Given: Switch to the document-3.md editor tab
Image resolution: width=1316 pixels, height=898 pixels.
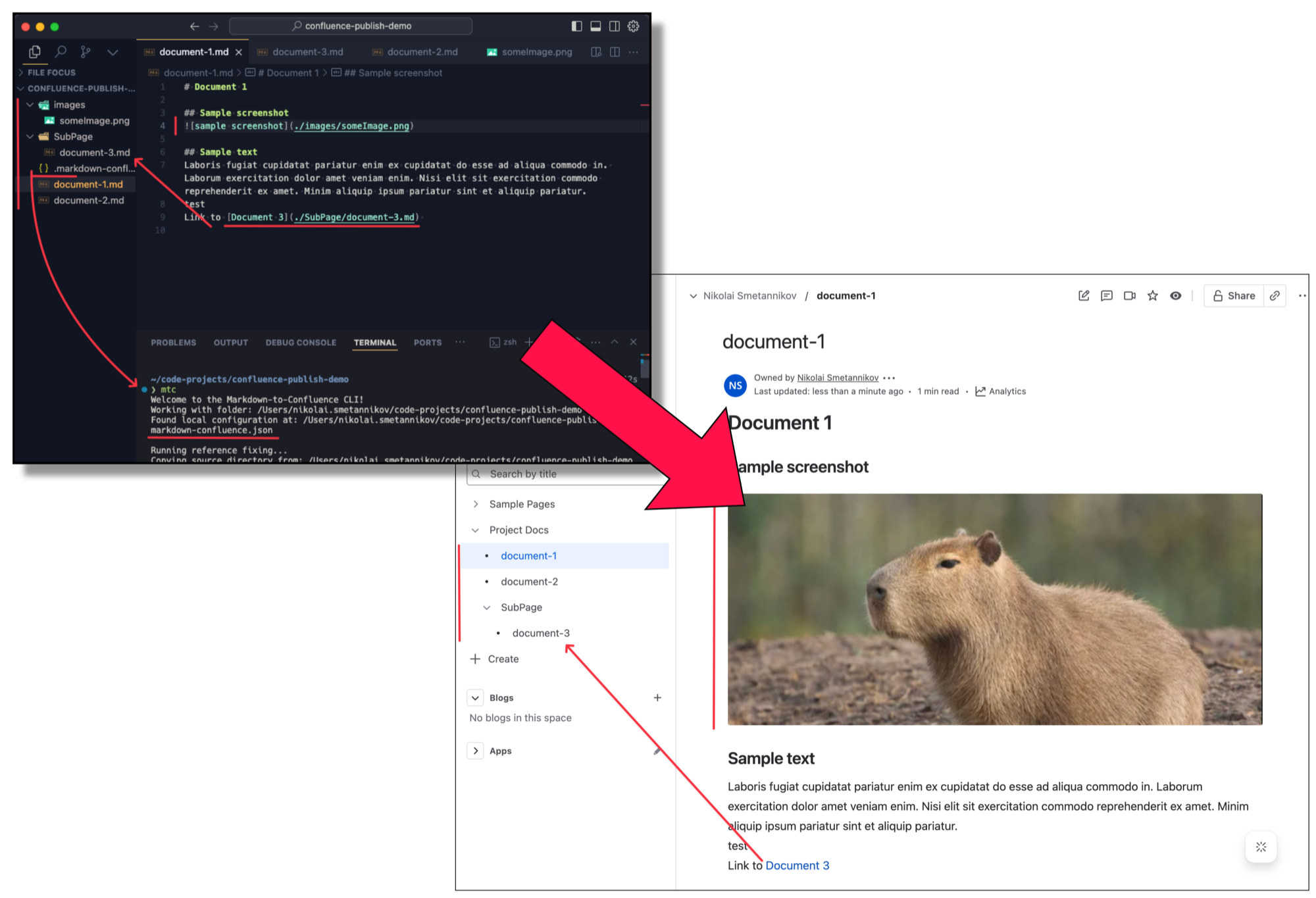Looking at the screenshot, I should (307, 52).
